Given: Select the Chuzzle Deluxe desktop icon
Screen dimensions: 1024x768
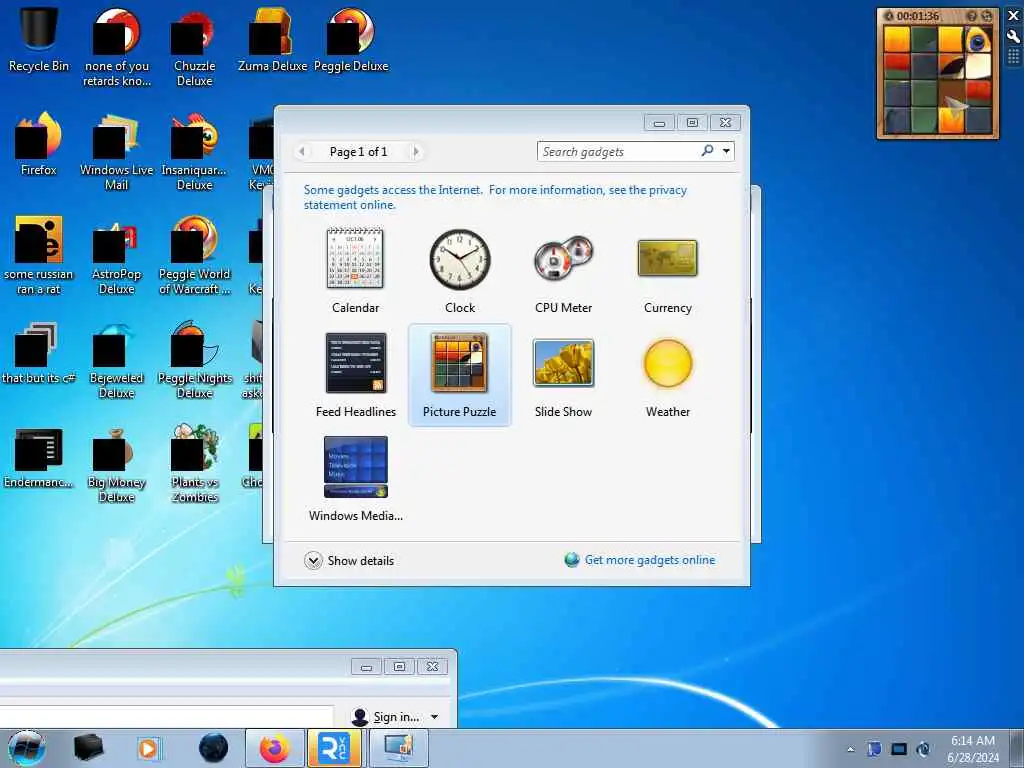Looking at the screenshot, I should pos(195,47).
